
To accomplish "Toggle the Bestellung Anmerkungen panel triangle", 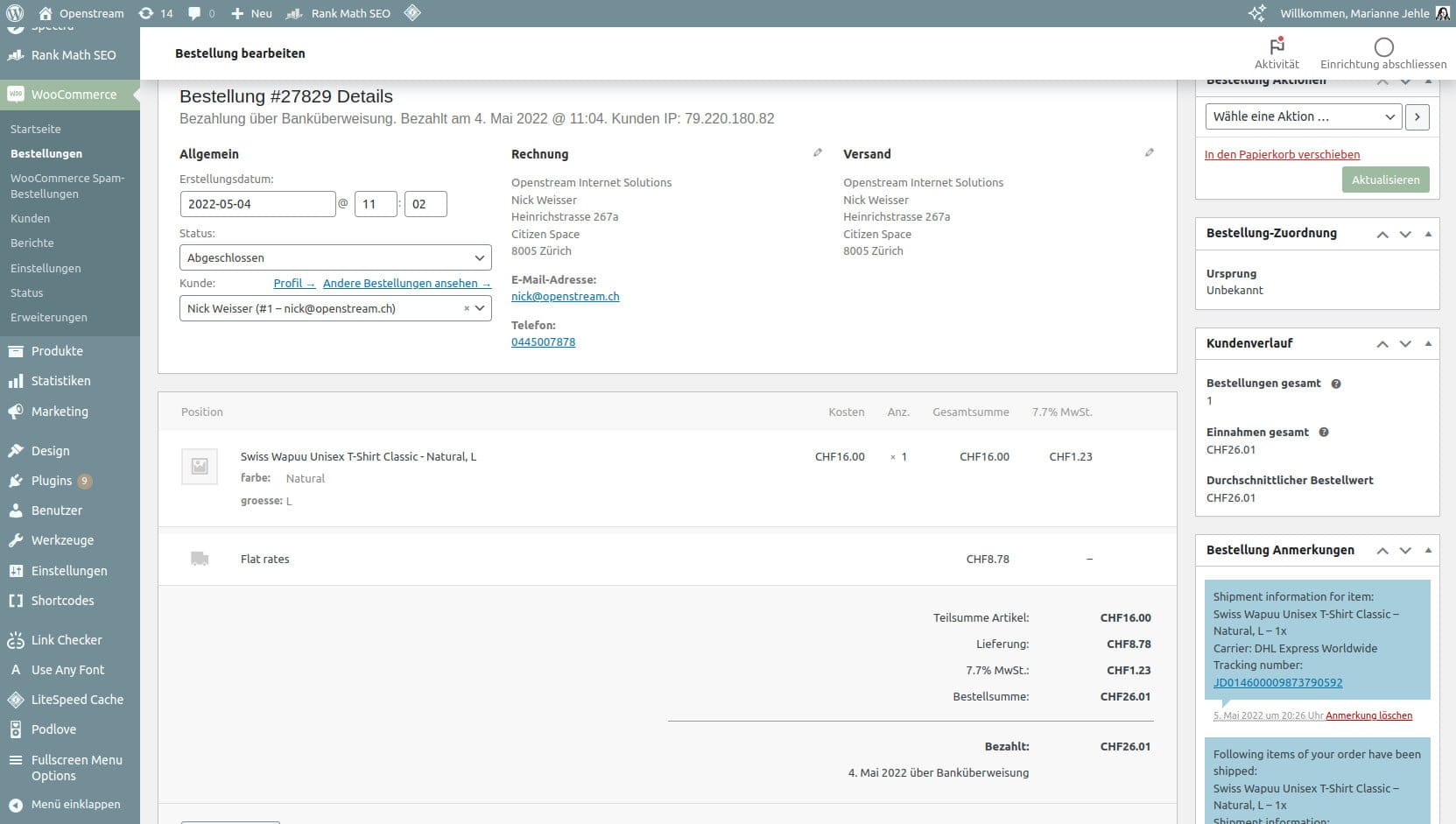I will (1428, 550).
